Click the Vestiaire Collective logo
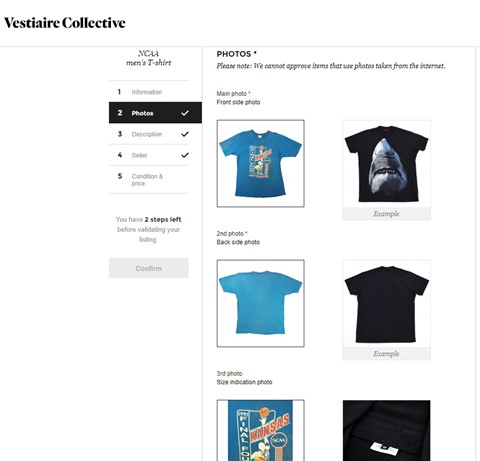The image size is (480, 461). (65, 23)
